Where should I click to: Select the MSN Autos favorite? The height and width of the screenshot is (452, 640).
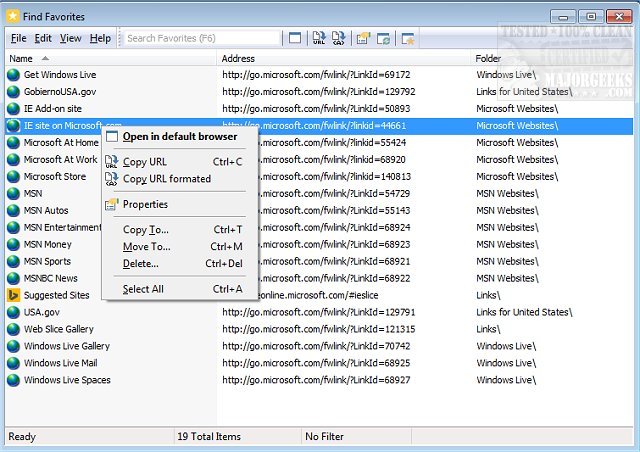(46, 211)
